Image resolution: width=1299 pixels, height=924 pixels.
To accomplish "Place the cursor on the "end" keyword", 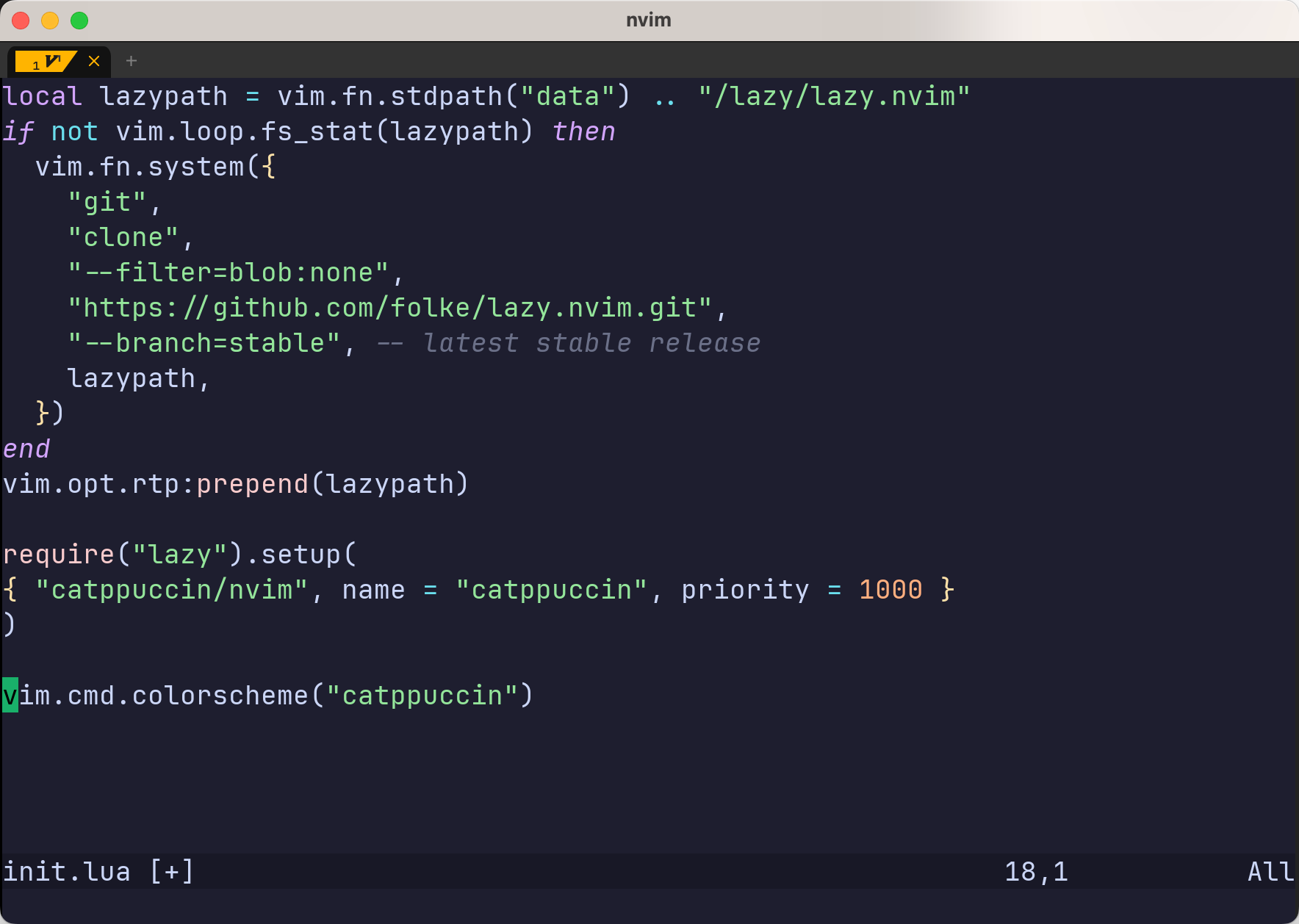I will point(26,450).
